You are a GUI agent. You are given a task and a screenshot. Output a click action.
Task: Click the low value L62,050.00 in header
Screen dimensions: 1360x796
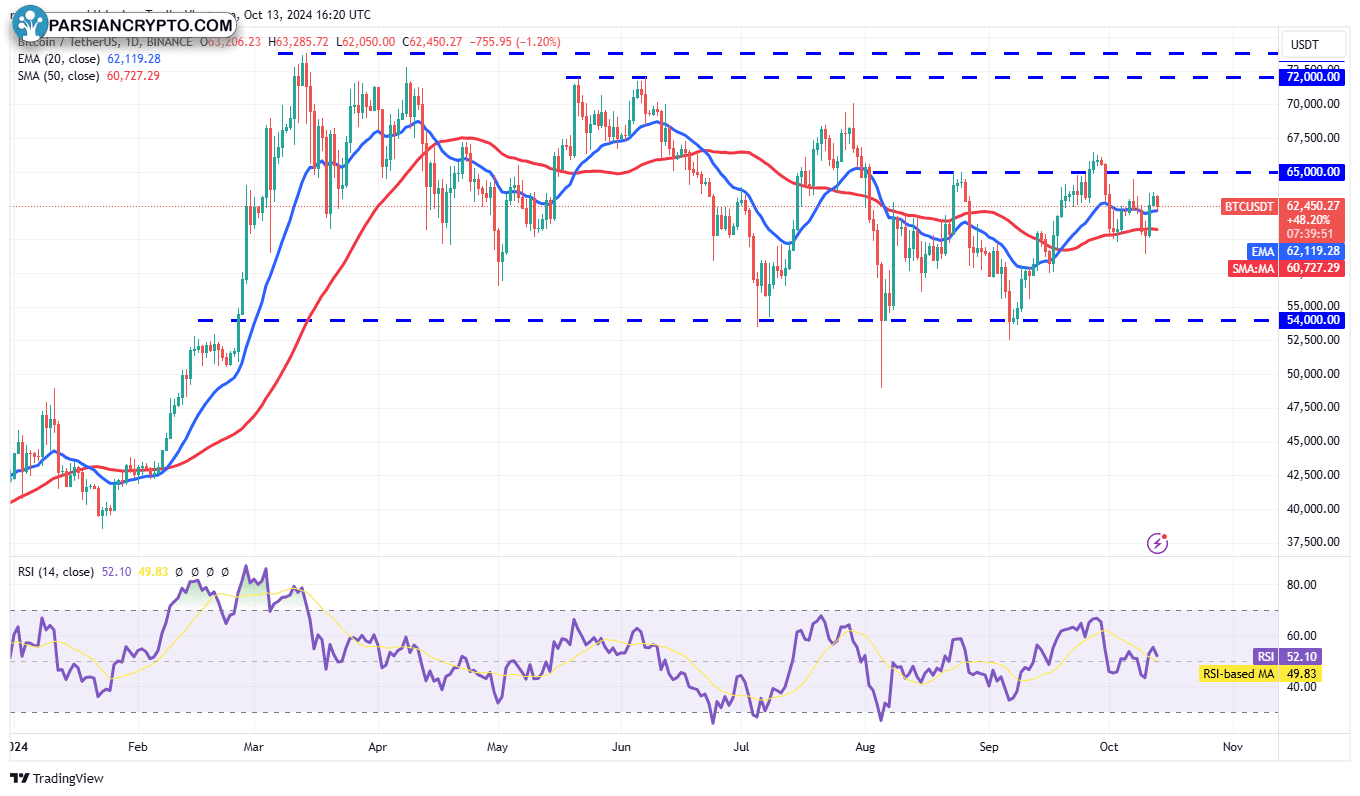point(364,42)
